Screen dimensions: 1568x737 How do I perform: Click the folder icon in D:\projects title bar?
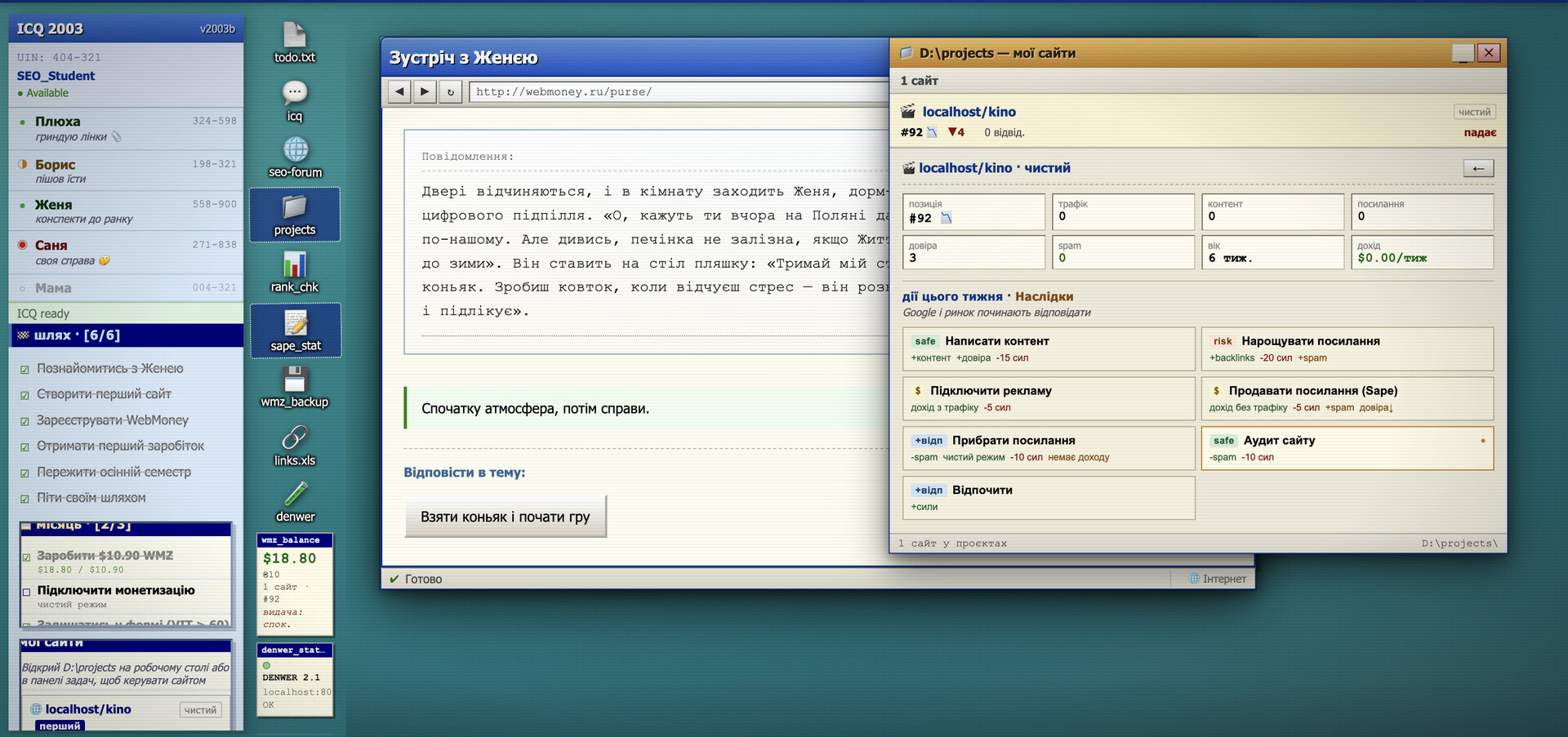click(x=906, y=53)
